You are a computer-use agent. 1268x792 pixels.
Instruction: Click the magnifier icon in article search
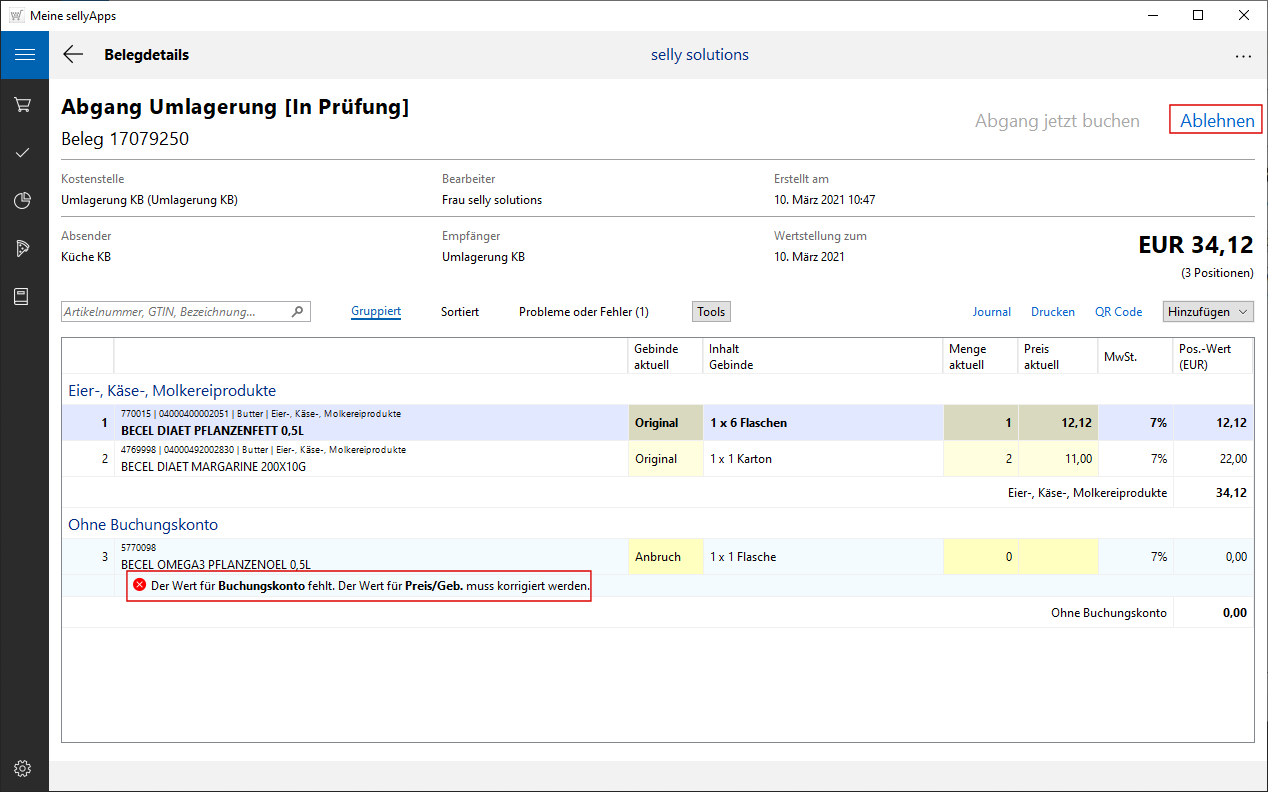297,312
